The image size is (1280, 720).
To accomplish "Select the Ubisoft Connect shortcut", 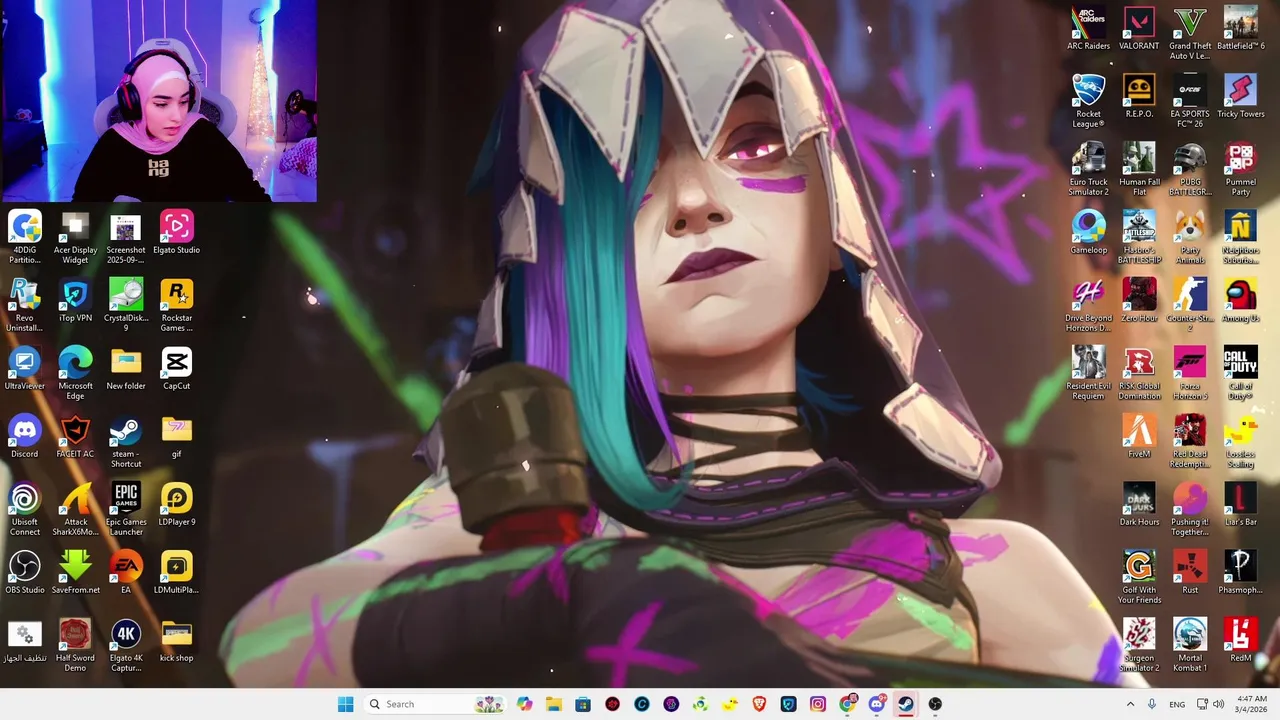I will (24, 509).
